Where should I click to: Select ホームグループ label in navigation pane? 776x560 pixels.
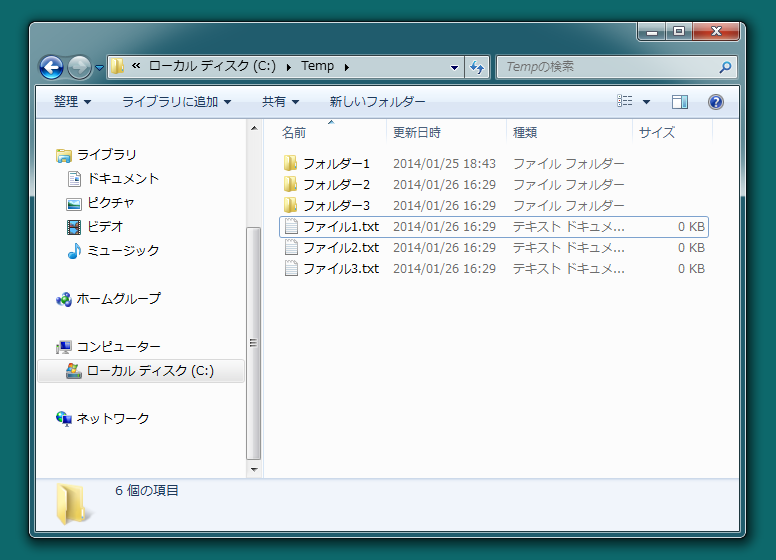click(x=119, y=299)
